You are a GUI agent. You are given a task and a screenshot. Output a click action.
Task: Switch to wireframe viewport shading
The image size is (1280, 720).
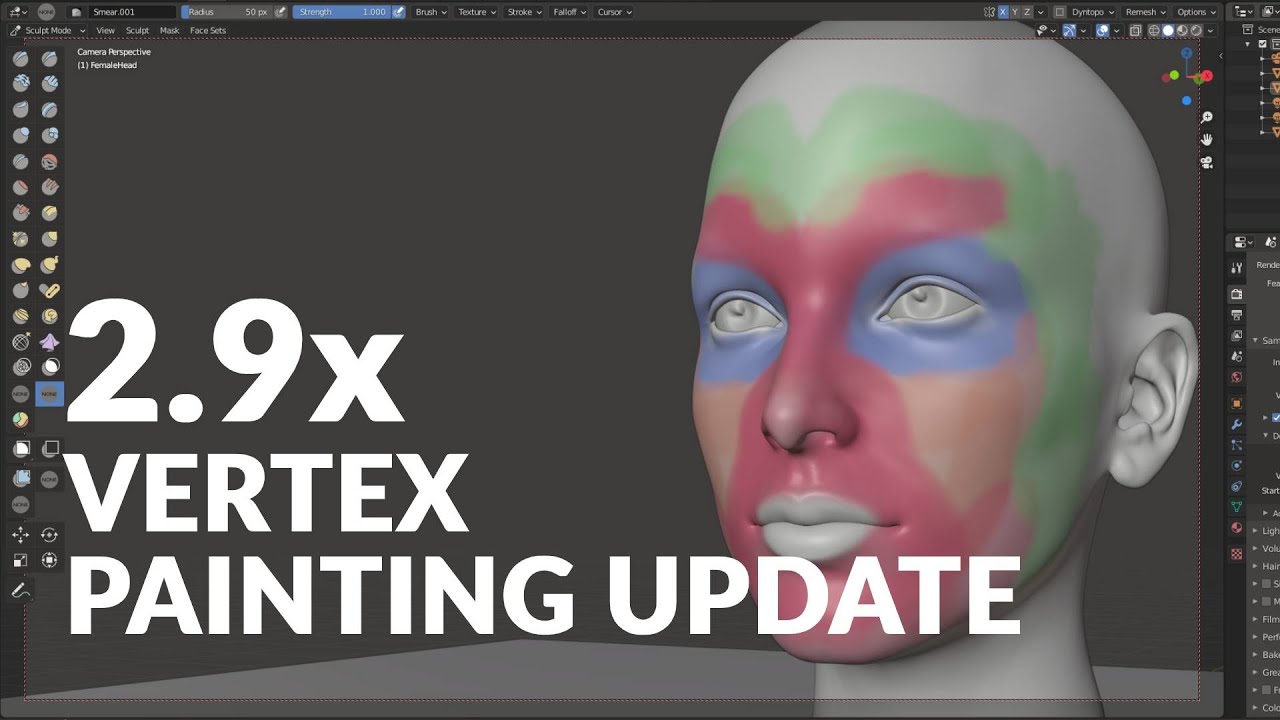point(1154,31)
